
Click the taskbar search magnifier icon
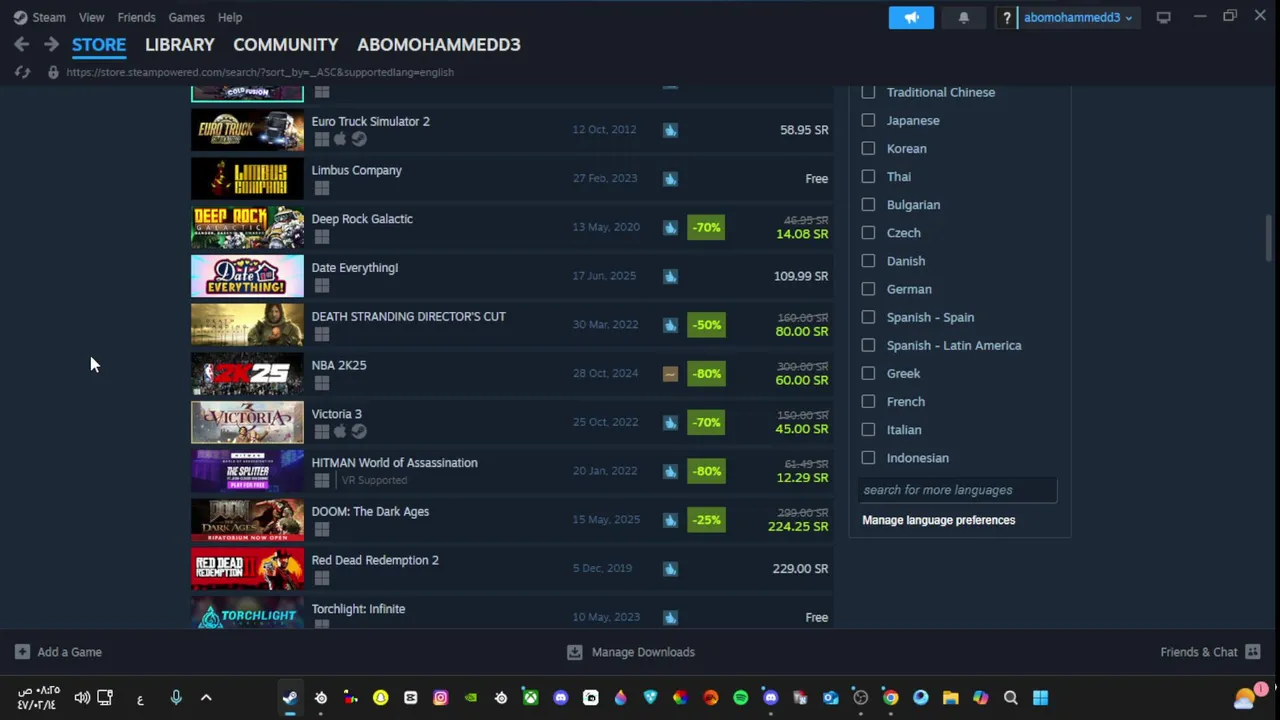click(x=1010, y=698)
